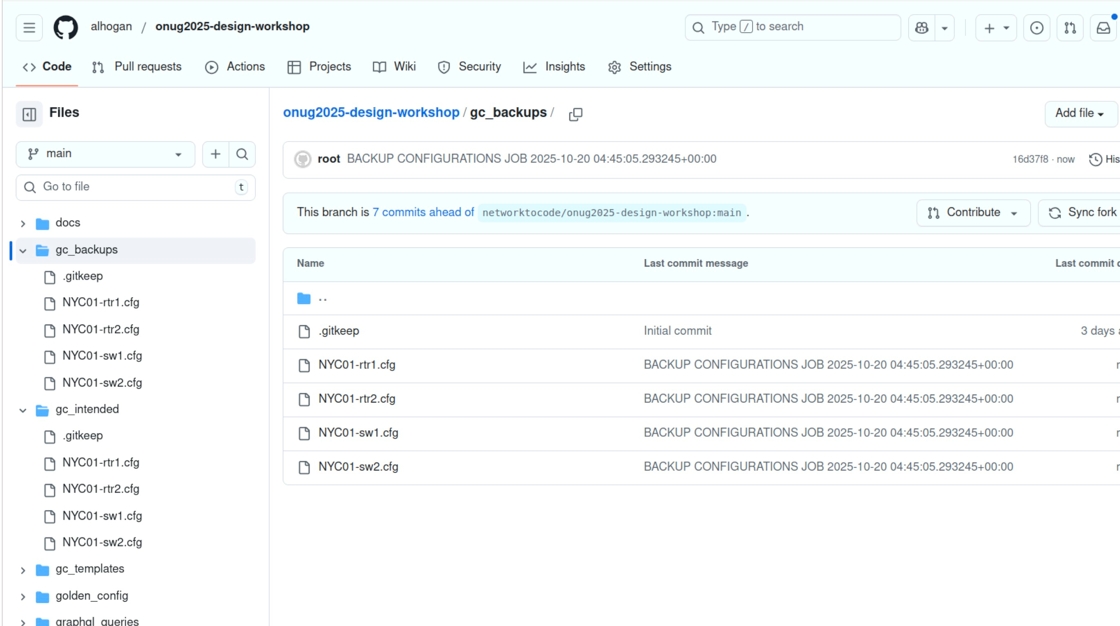
Task: Open the hamburger navigation menu
Action: coord(29,28)
